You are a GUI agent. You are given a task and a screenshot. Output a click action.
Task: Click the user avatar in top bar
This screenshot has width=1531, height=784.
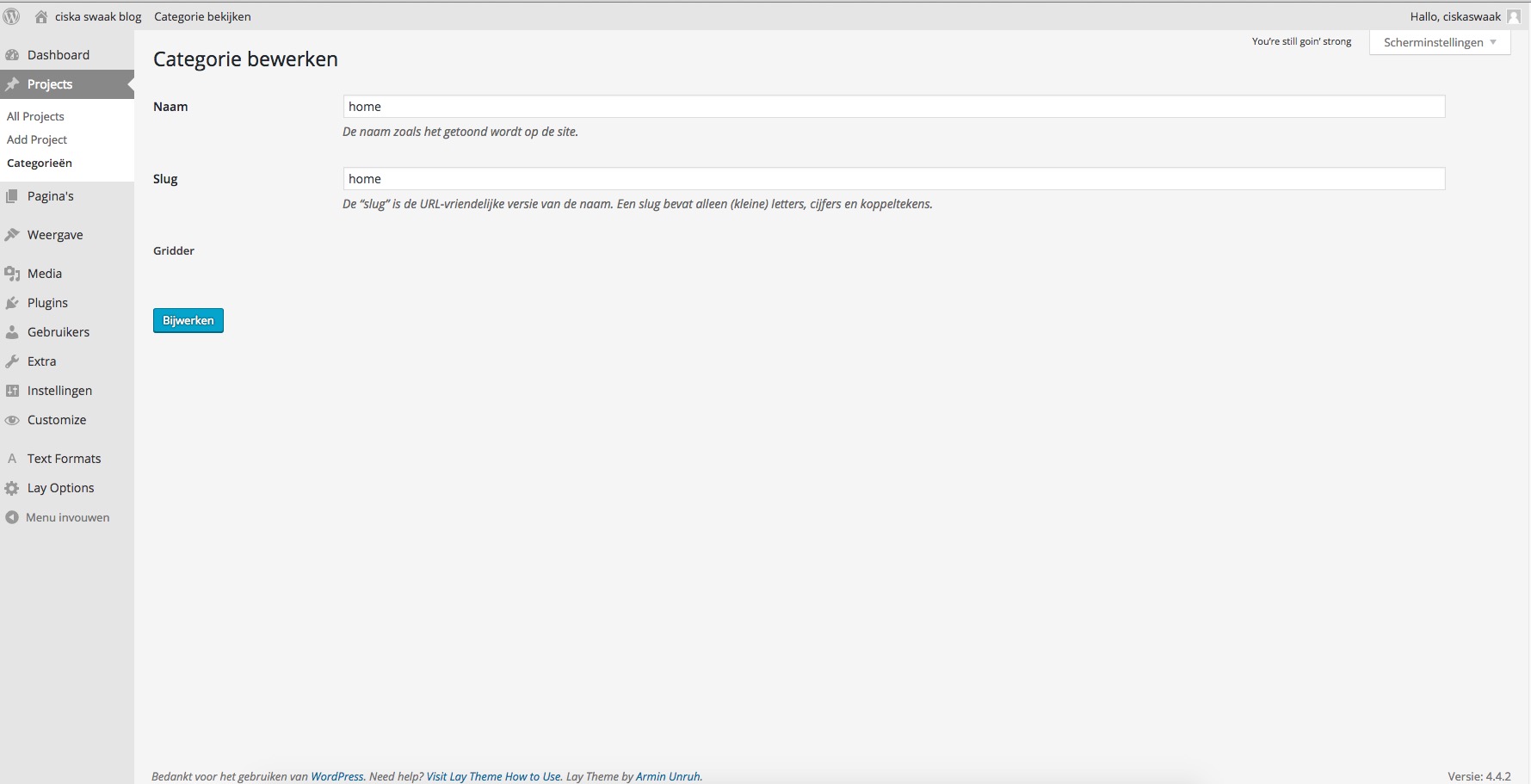coord(1513,16)
